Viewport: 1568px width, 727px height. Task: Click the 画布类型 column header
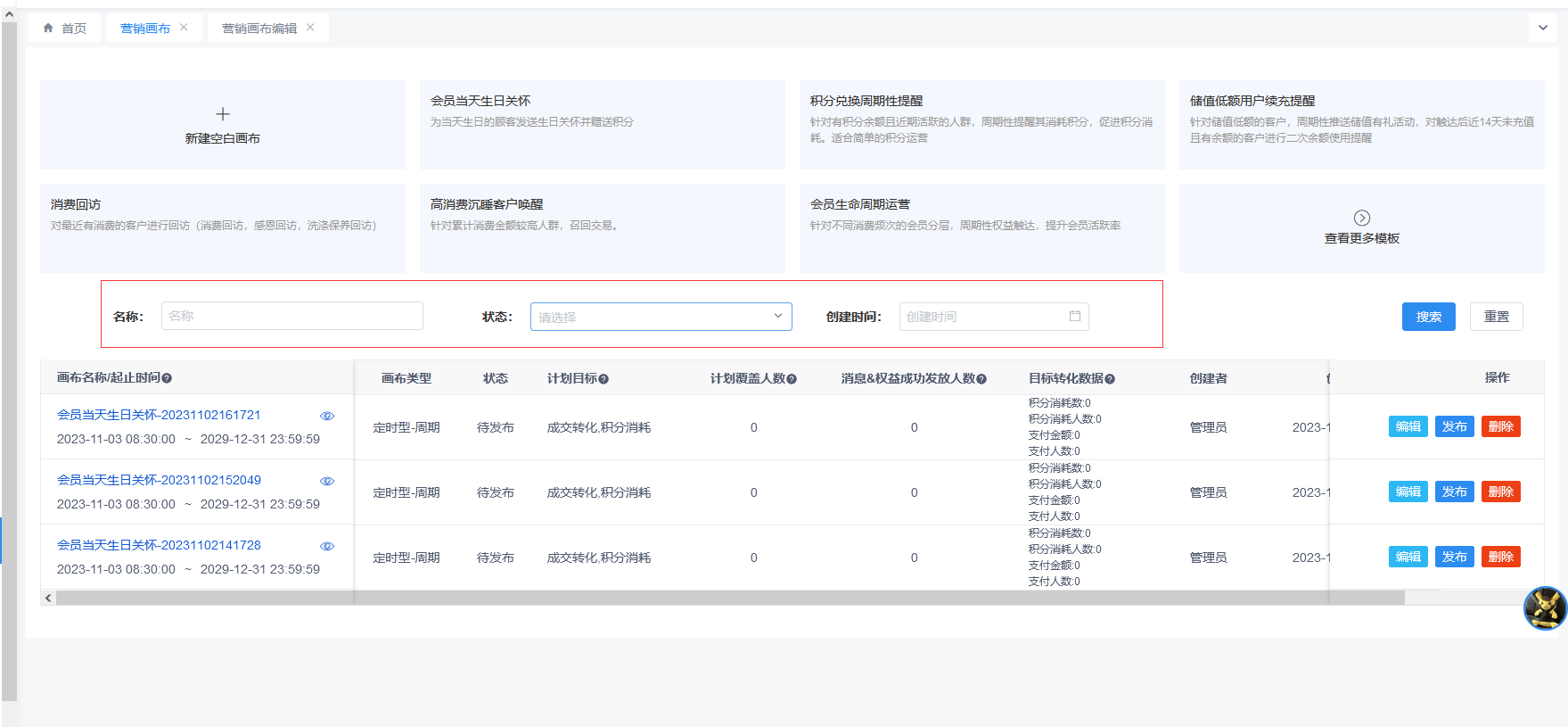click(406, 378)
